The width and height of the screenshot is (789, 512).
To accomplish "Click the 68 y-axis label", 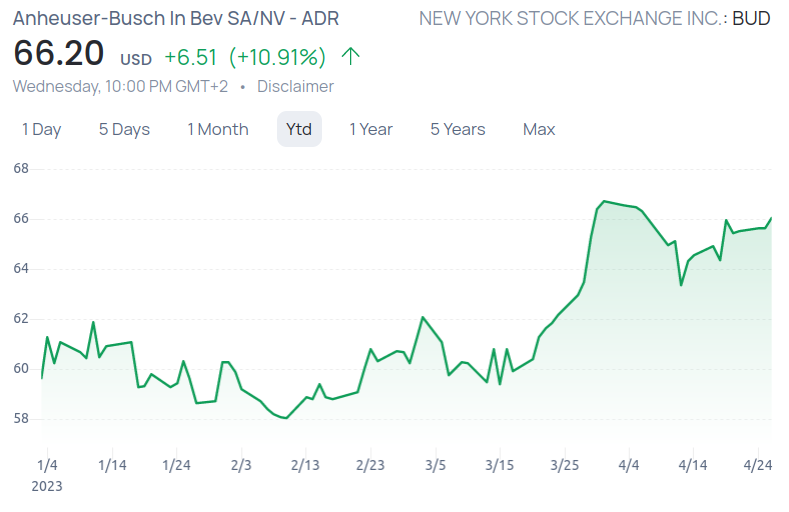I will [21, 168].
